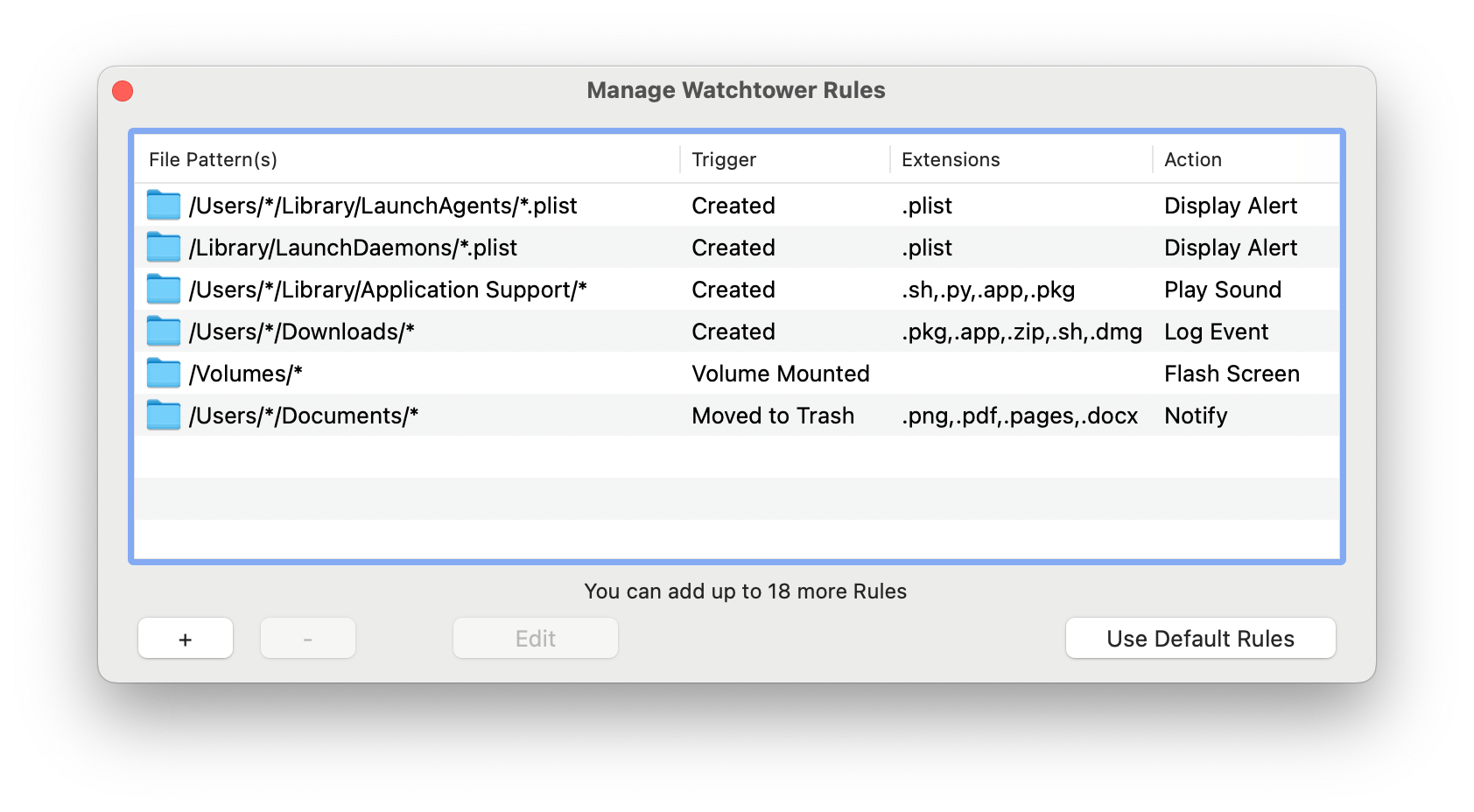
Task: Sort by File Pattern(s) column header
Action: (213, 160)
